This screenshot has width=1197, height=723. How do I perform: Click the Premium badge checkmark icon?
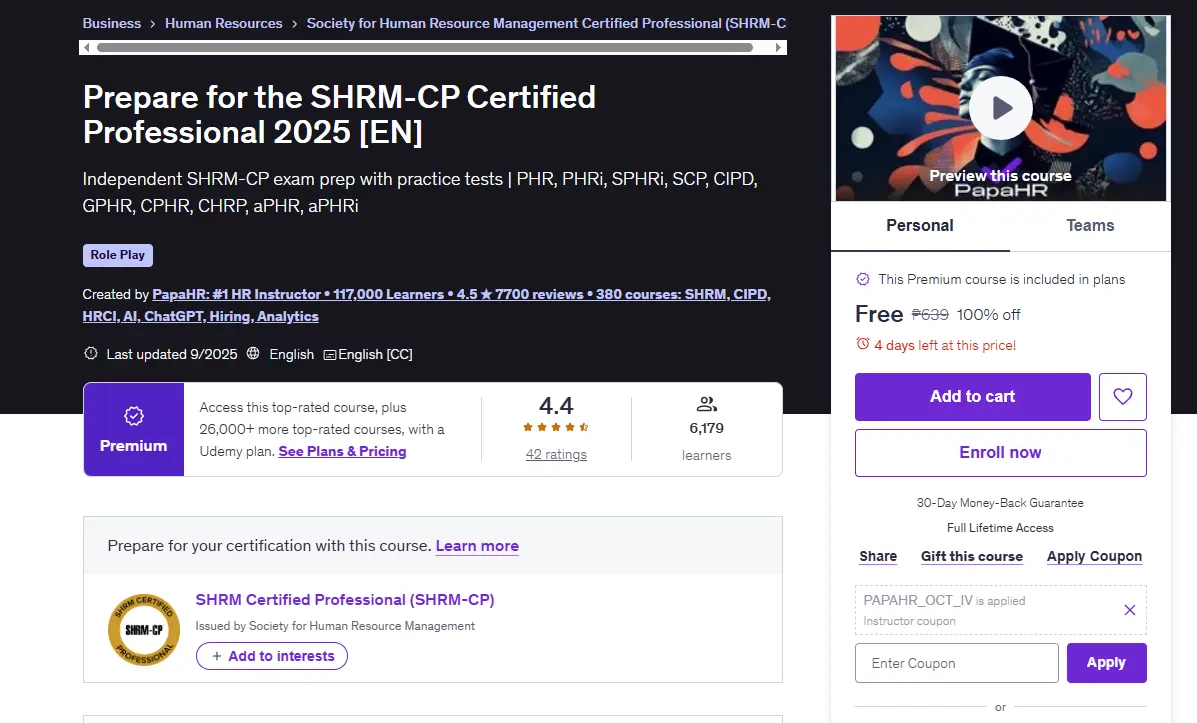(x=134, y=416)
